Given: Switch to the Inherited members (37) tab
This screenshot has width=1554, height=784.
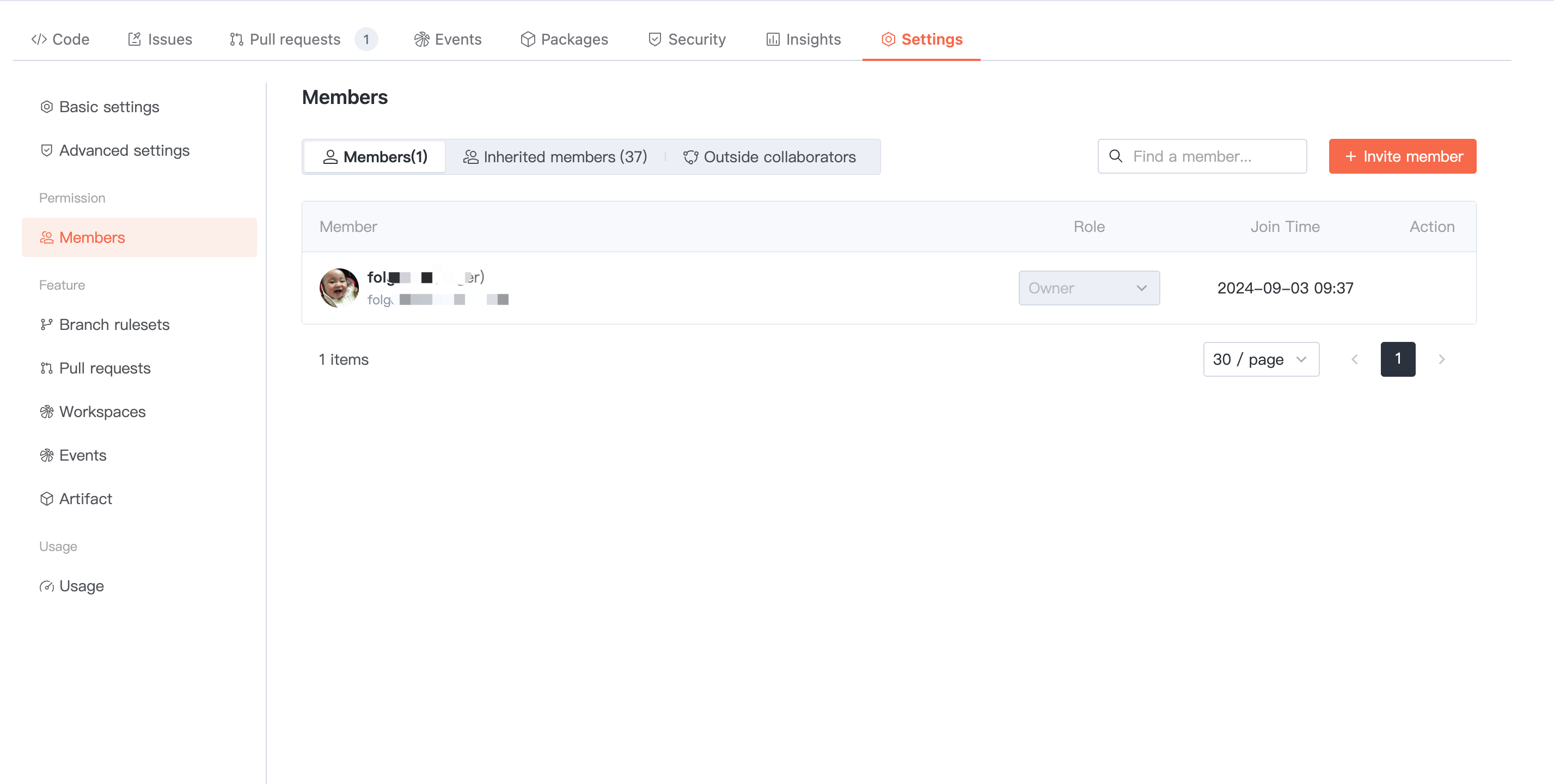Looking at the screenshot, I should point(555,157).
